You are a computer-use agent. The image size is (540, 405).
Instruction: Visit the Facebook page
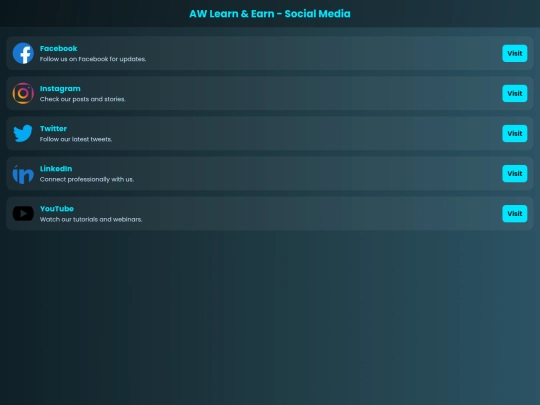(515, 53)
